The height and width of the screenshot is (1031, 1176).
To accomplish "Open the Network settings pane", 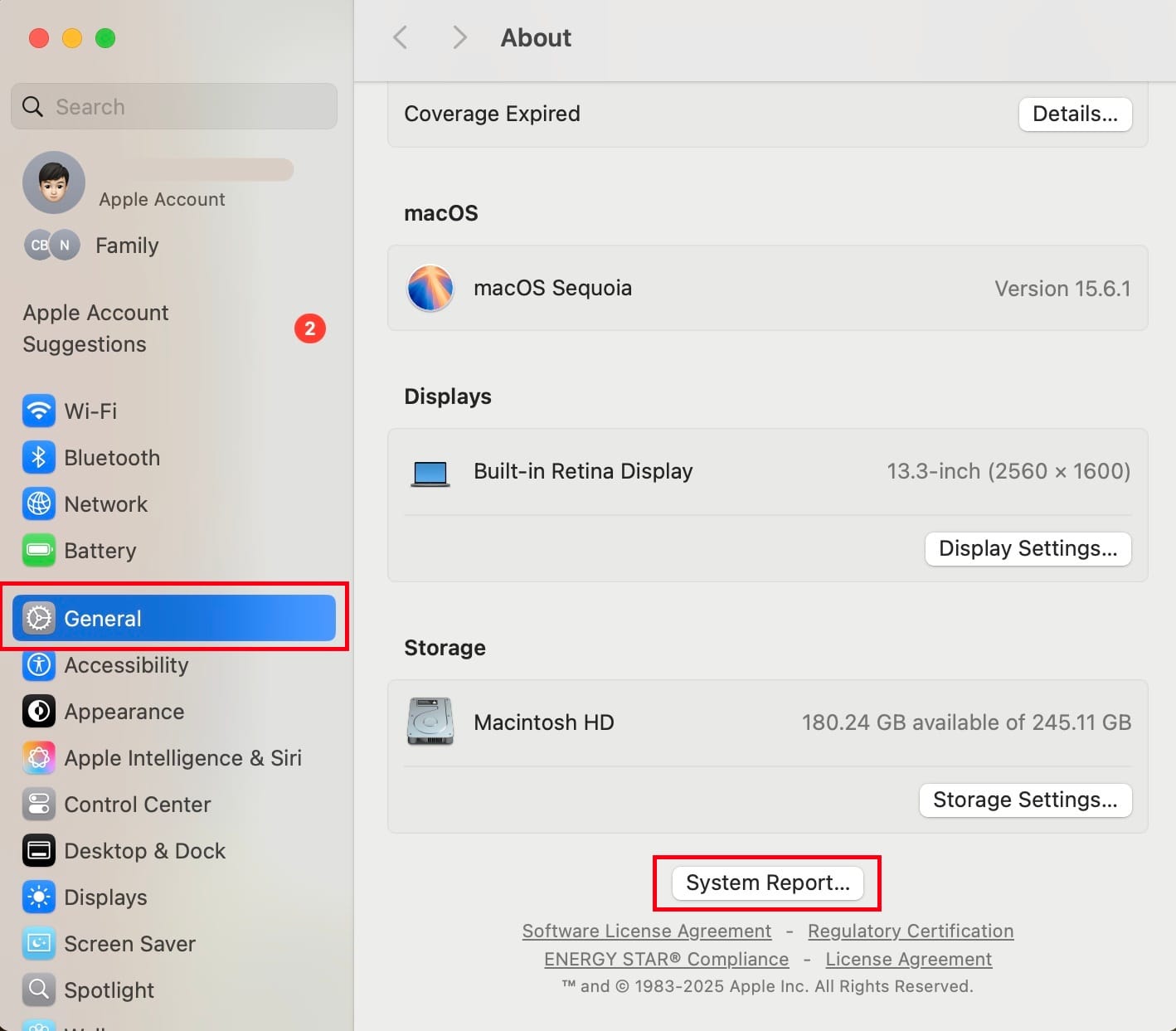I will [104, 504].
